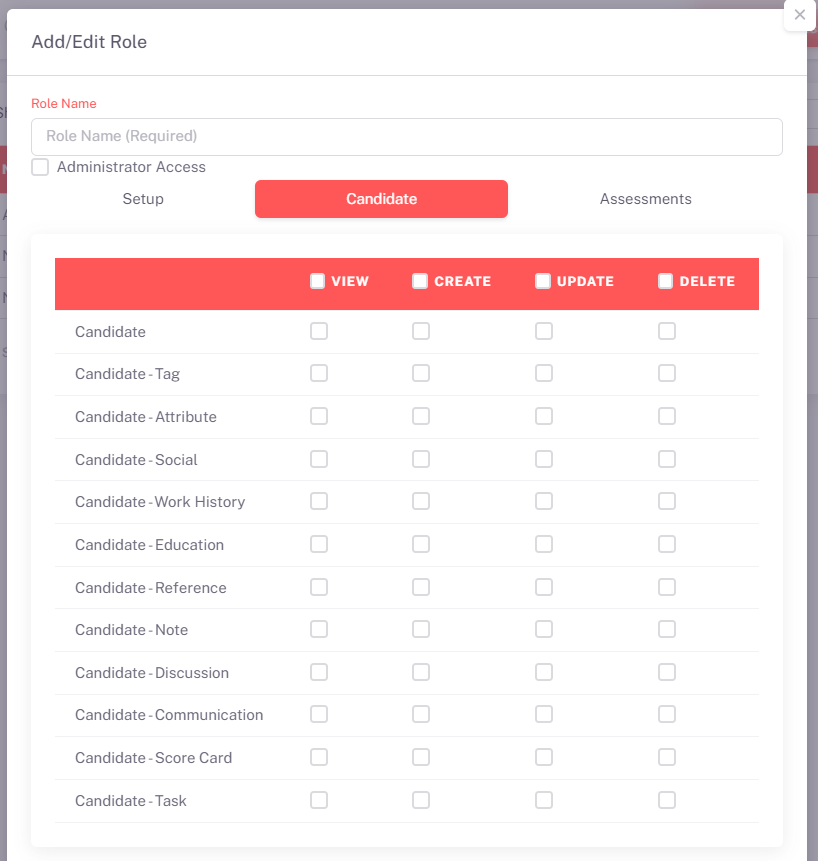Check the VIEW column header checkbox

(x=318, y=281)
